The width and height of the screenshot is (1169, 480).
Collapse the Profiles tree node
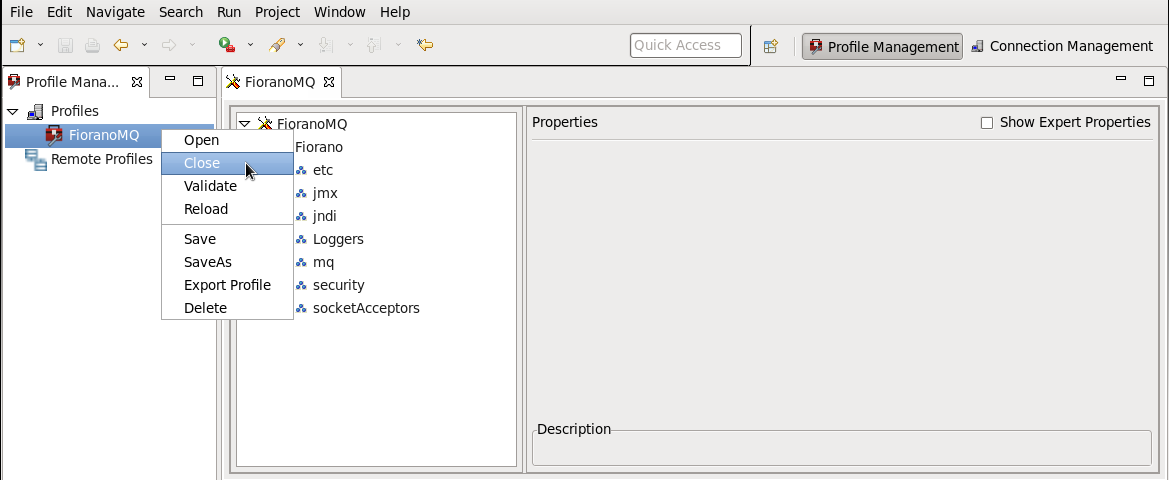13,111
